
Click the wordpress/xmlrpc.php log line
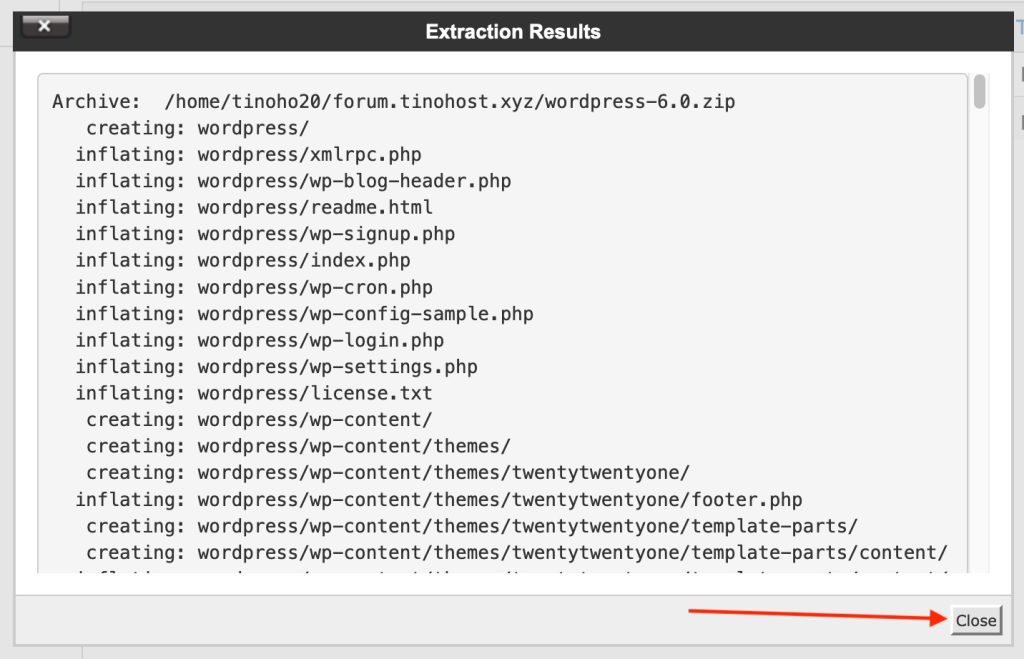click(248, 155)
